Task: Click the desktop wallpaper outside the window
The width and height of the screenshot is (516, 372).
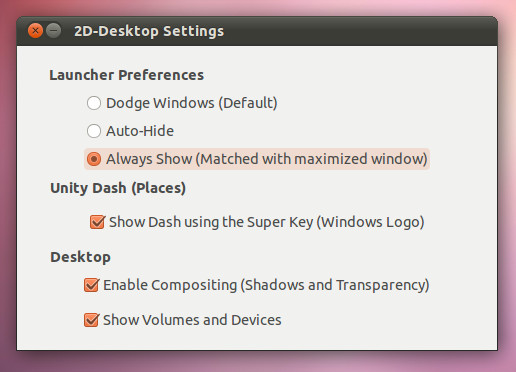Action: coord(258,362)
